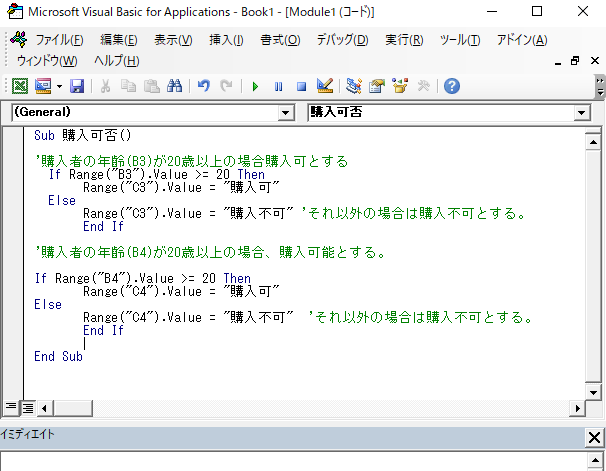Click the Break pause icon

tap(278, 86)
